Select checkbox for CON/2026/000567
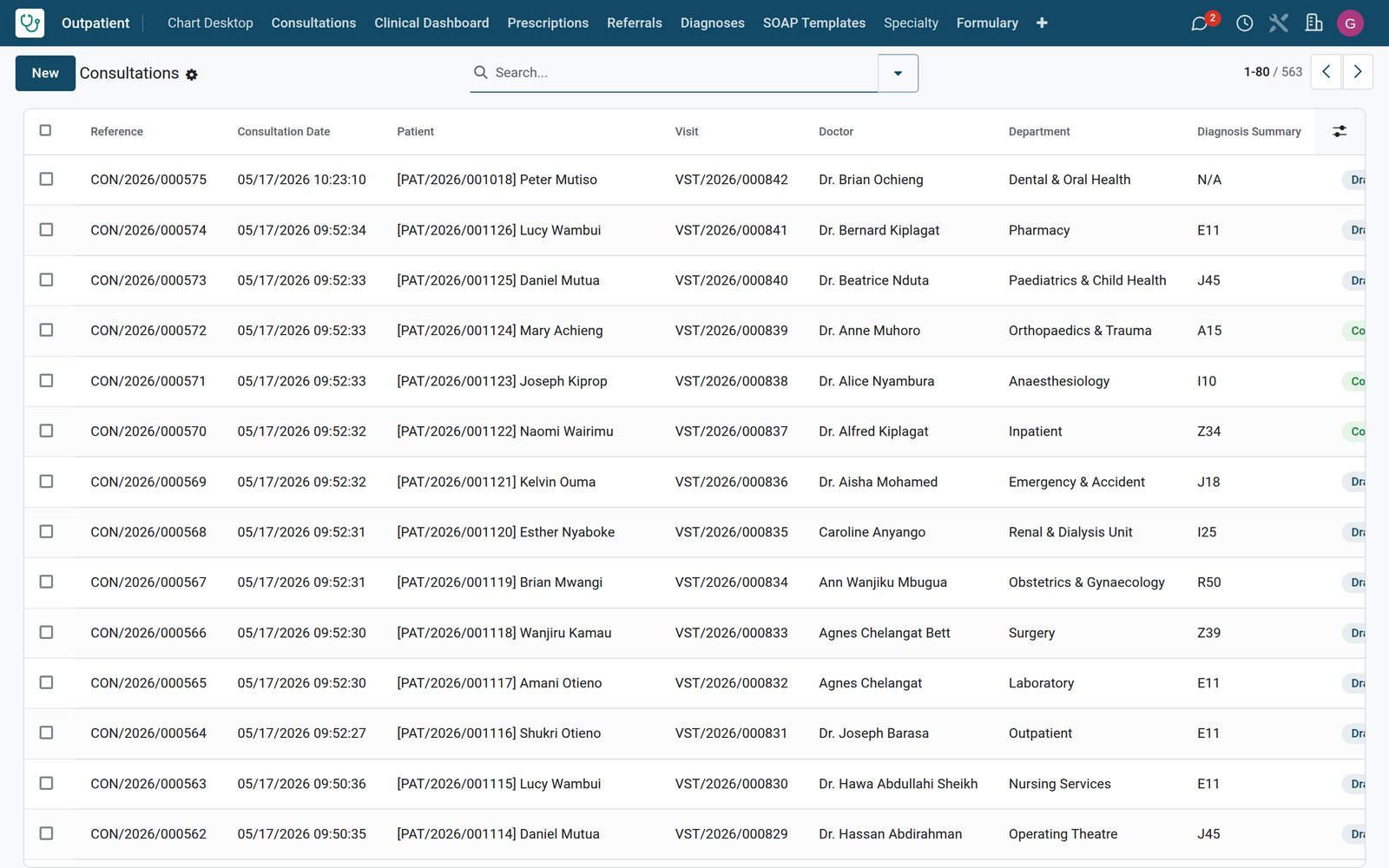This screenshot has width=1389, height=868. (x=46, y=582)
